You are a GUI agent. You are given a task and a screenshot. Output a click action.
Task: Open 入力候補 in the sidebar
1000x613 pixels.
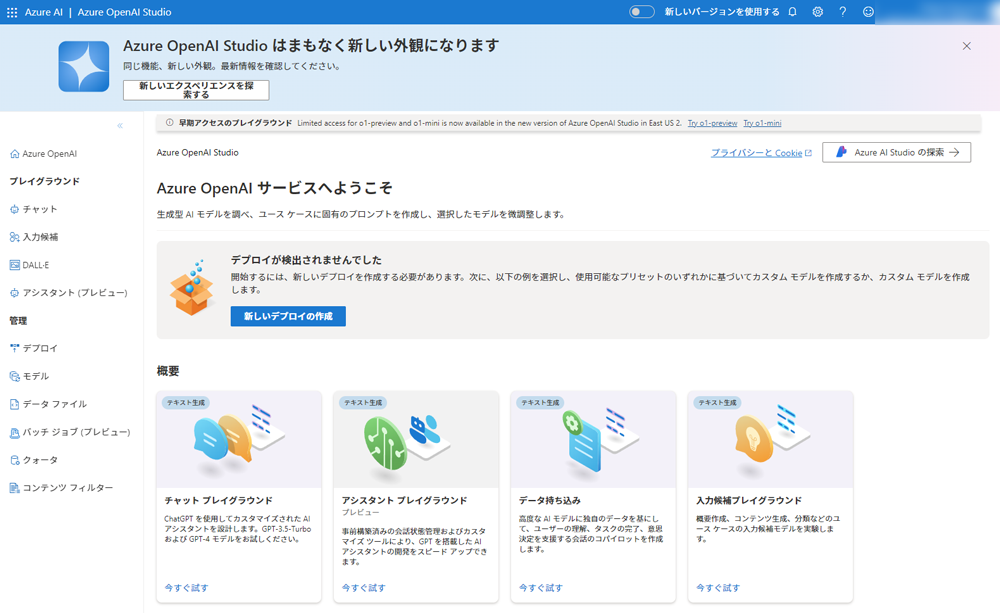click(x=40, y=237)
